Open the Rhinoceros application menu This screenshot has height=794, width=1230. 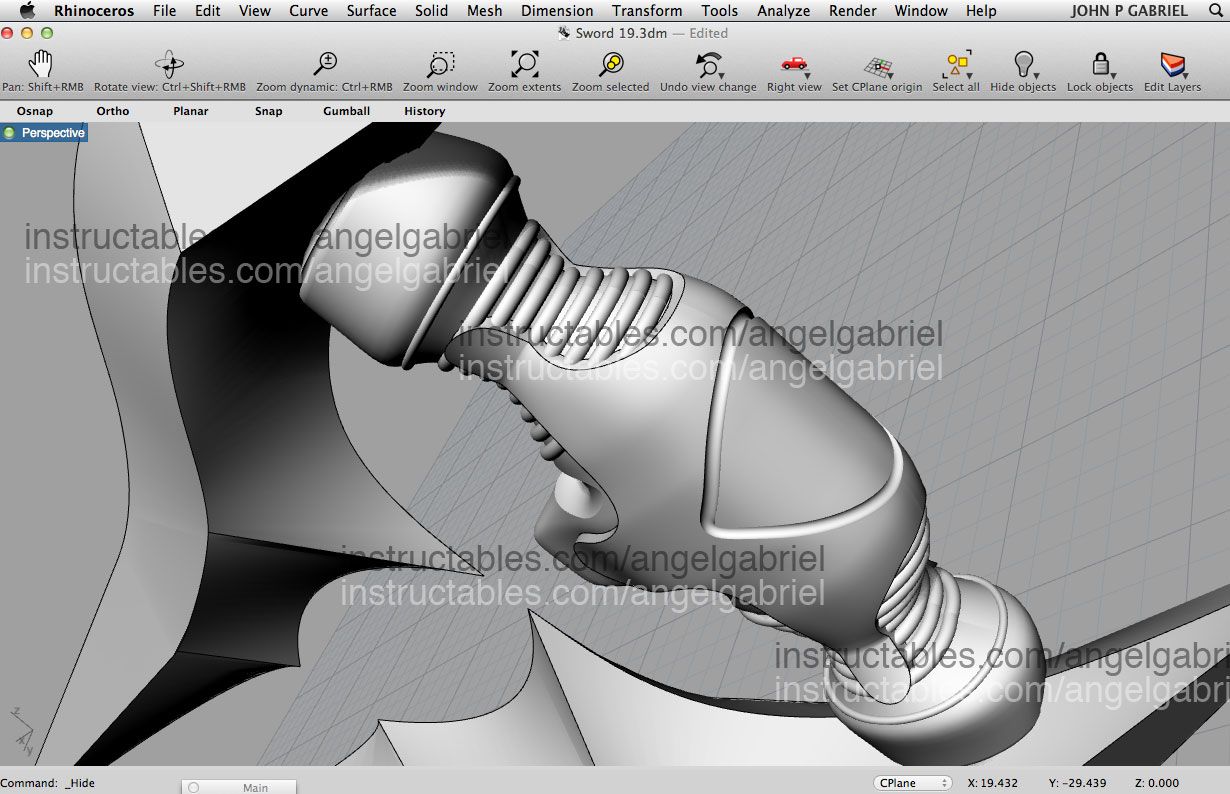93,11
